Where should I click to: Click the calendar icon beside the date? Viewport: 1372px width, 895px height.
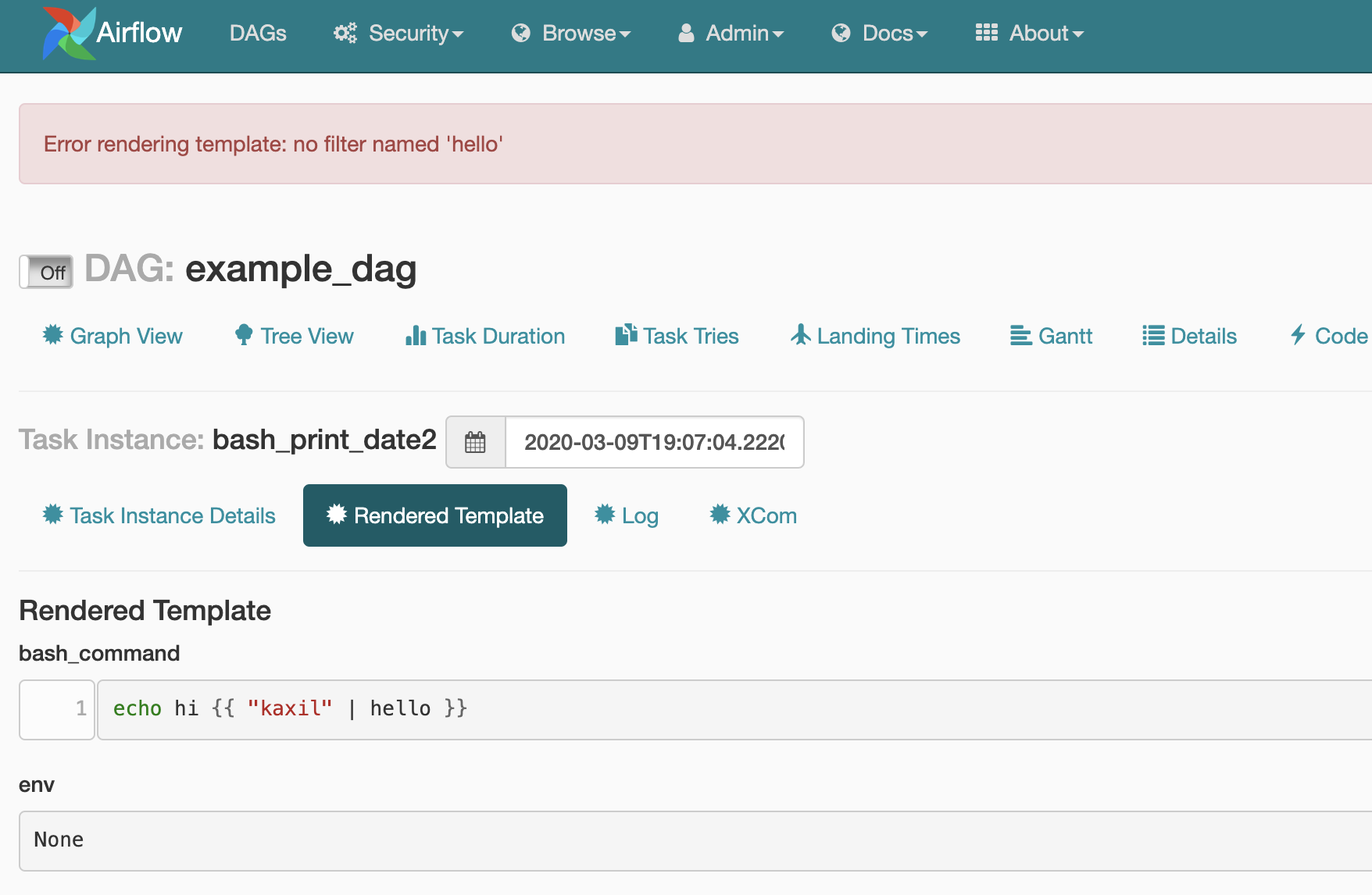tap(475, 442)
